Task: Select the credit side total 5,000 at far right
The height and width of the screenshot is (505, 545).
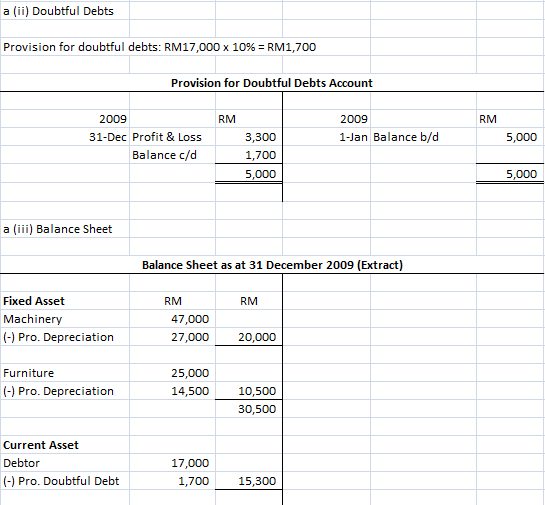Action: point(510,173)
